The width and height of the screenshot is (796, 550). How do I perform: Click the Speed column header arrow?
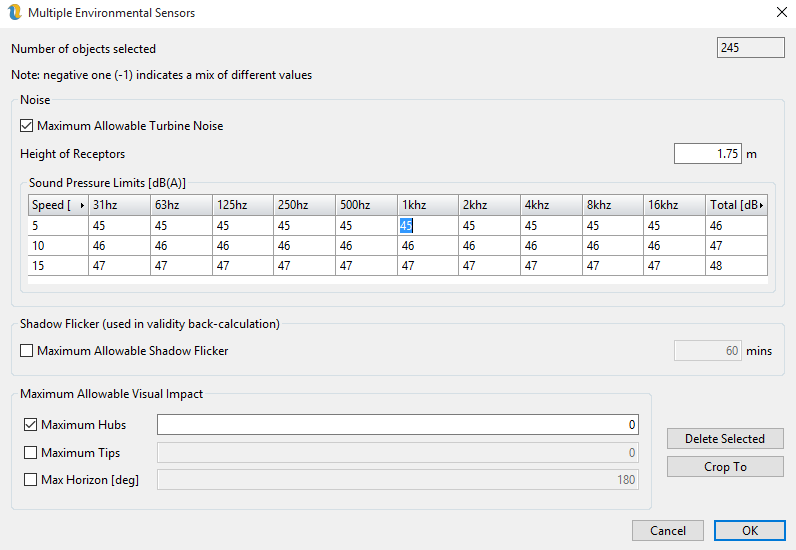click(81, 205)
